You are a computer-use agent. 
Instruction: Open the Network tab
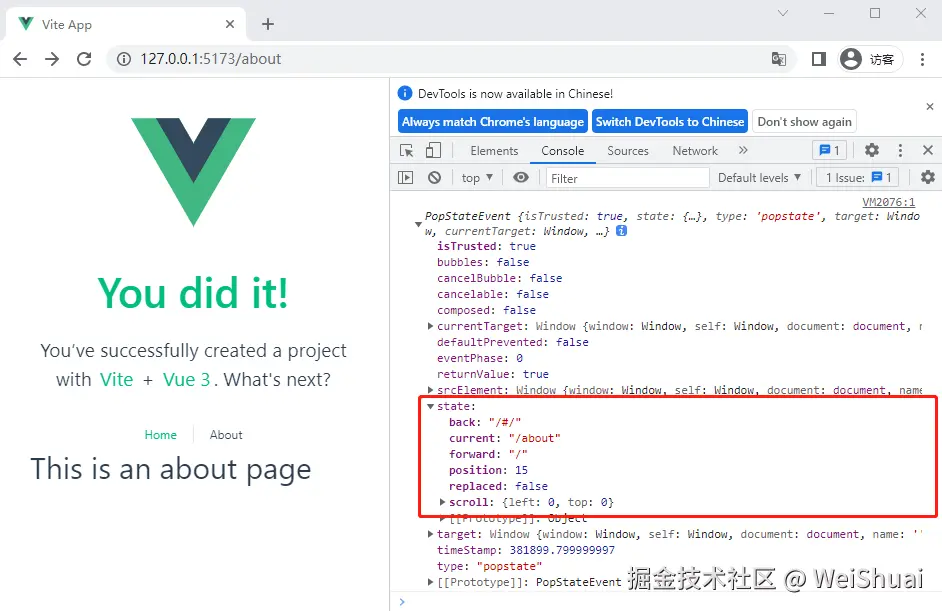[695, 151]
